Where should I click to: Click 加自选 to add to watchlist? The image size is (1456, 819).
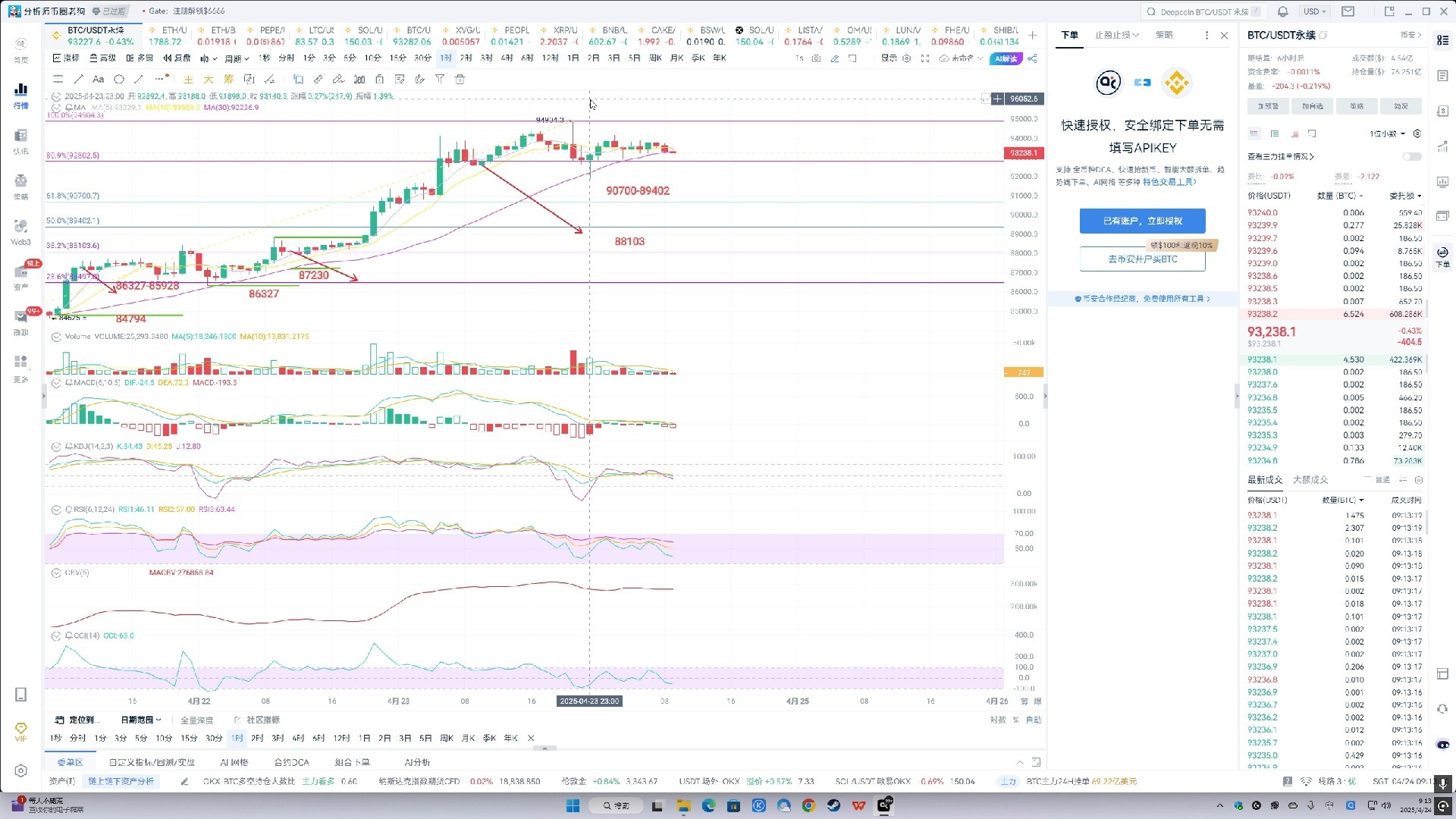[x=1311, y=106]
